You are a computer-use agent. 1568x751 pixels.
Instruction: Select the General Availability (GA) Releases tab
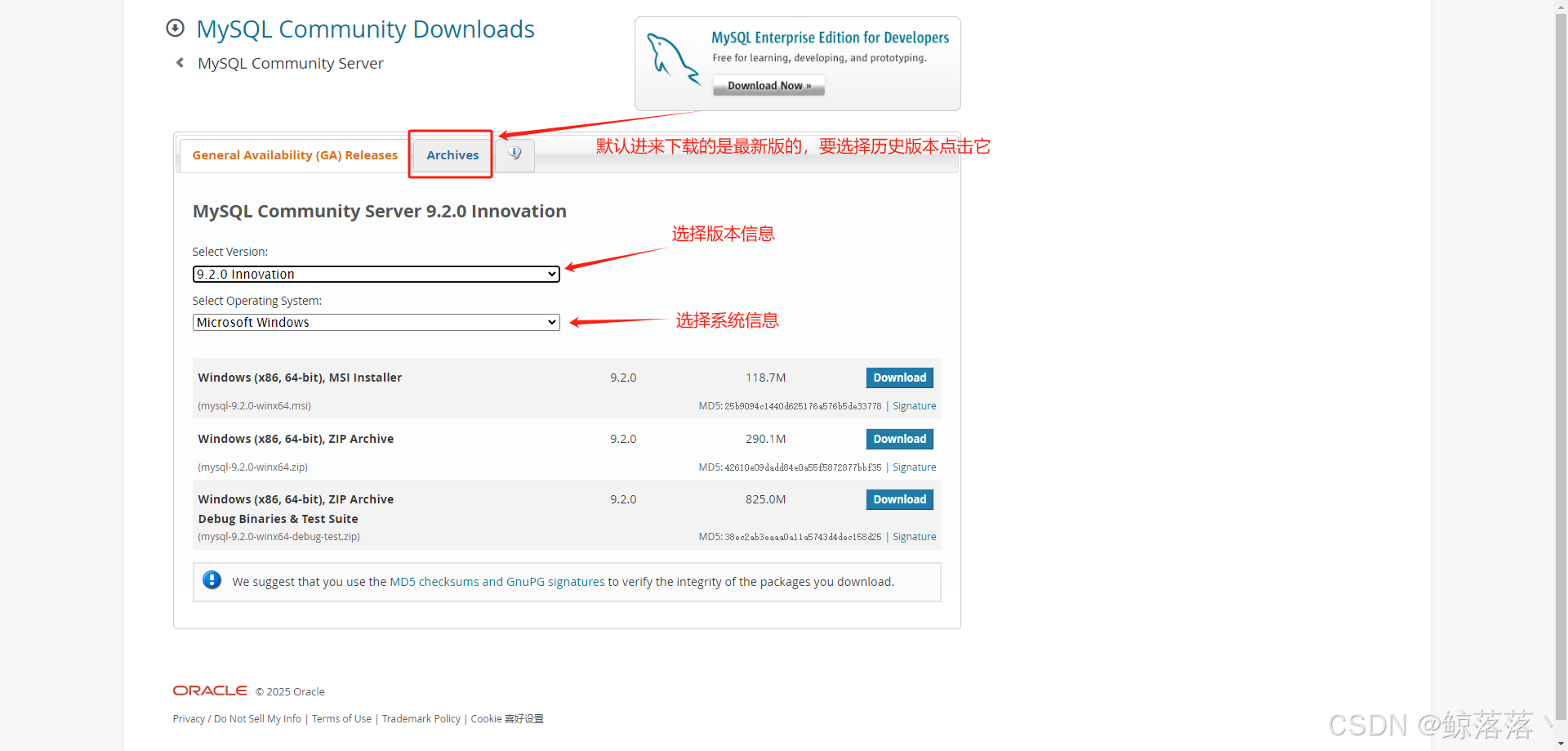pyautogui.click(x=294, y=154)
